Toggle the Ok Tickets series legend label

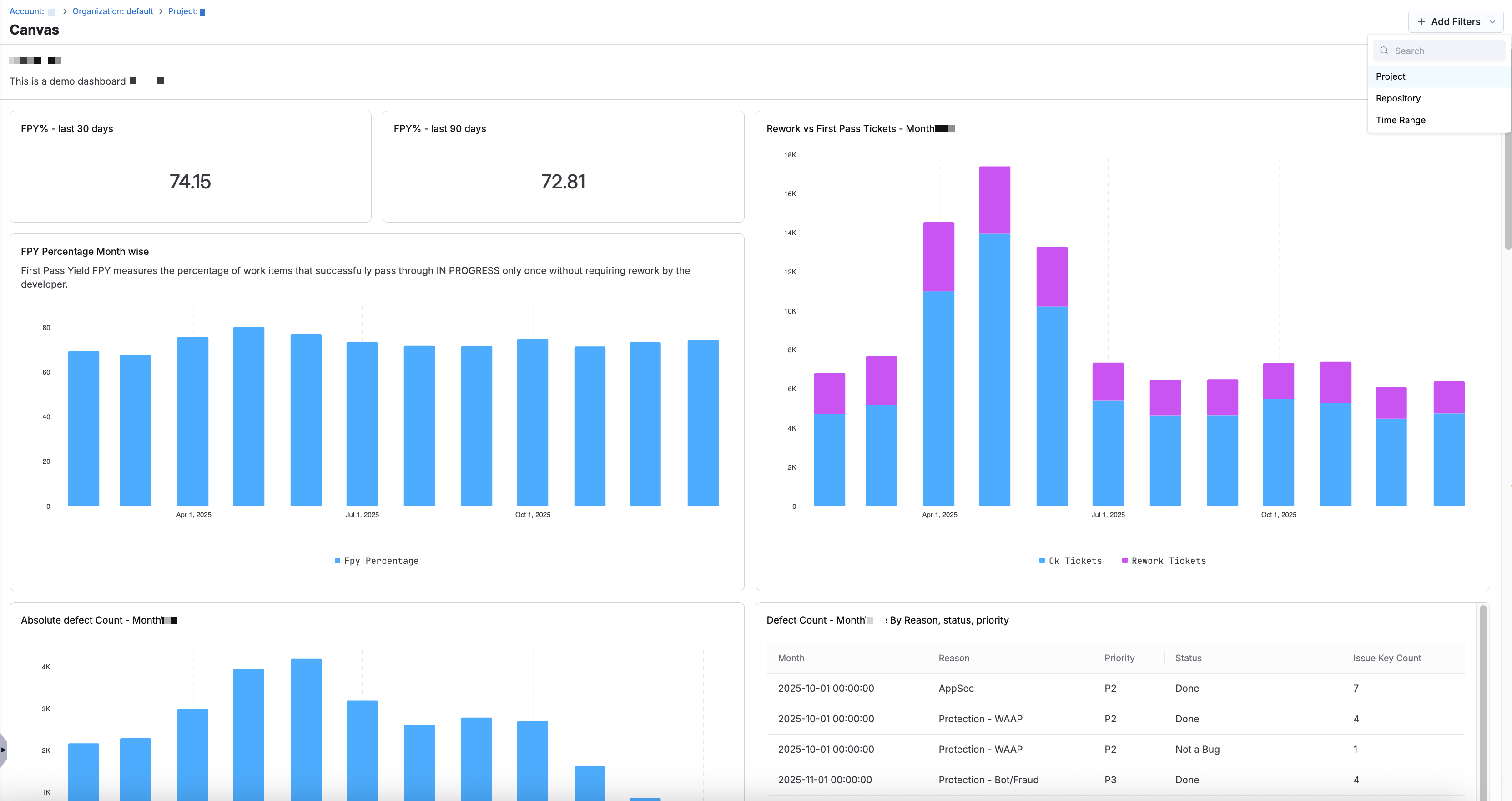(x=1075, y=561)
